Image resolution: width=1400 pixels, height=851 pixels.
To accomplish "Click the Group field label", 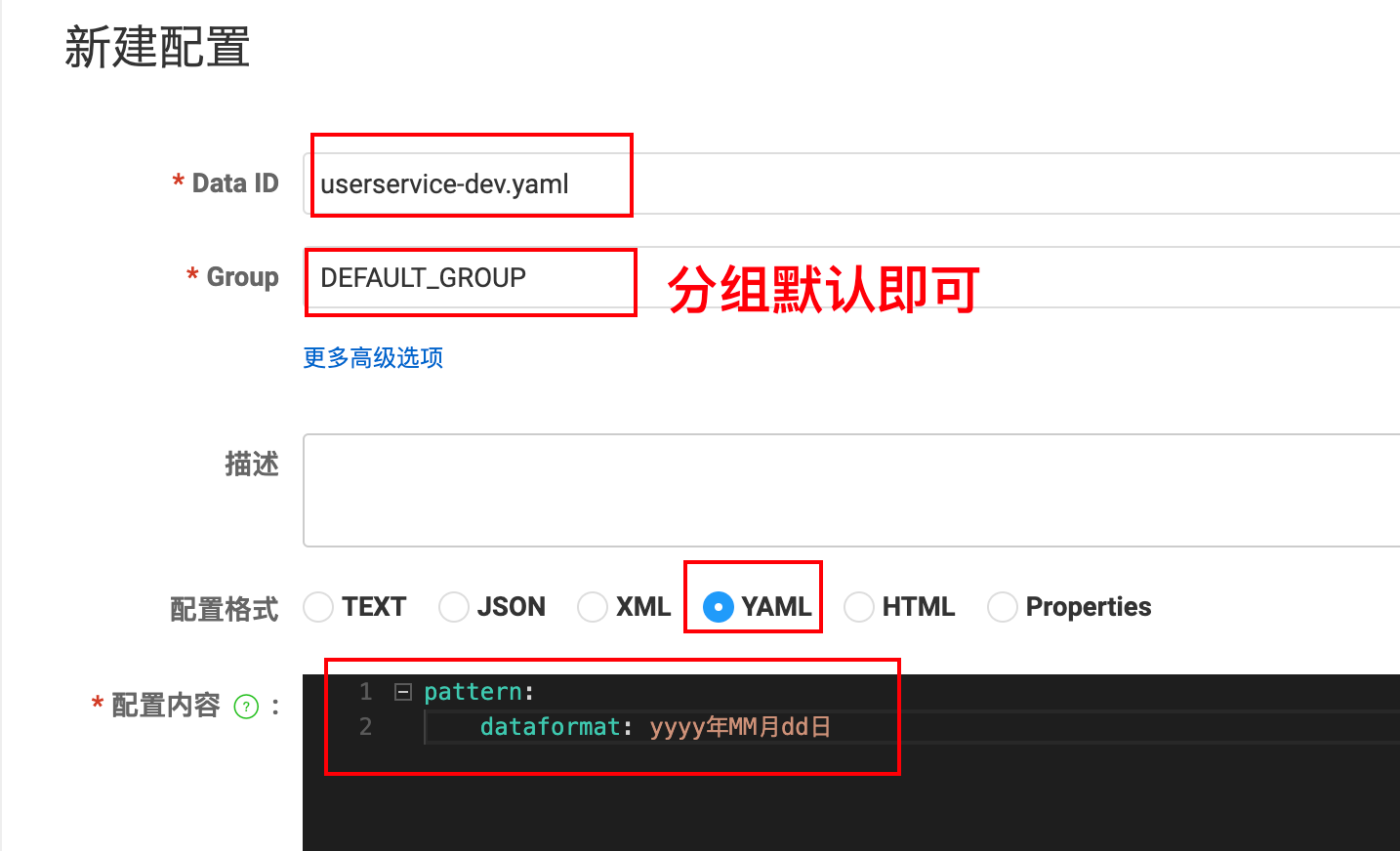I will coord(242,278).
